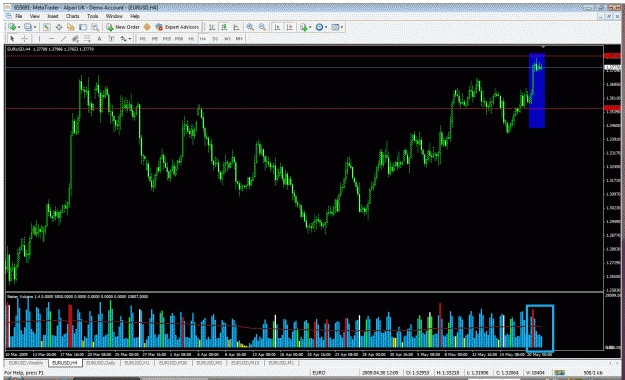Switch to the EURUSD,H1 chart tab

(137, 363)
